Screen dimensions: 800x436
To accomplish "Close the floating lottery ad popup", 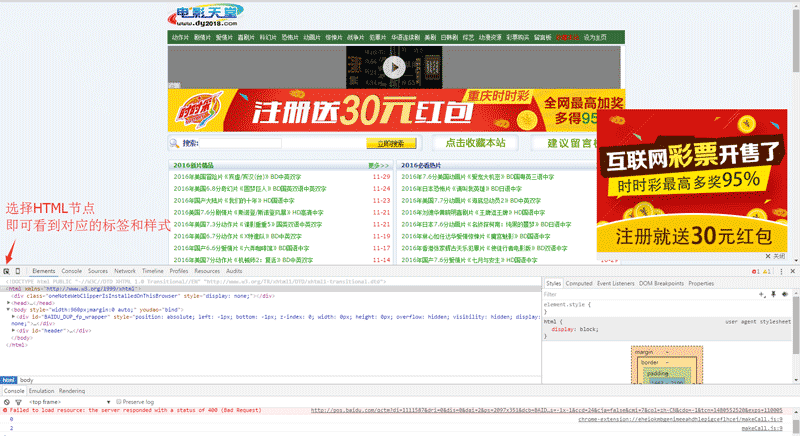I will tap(774, 256).
